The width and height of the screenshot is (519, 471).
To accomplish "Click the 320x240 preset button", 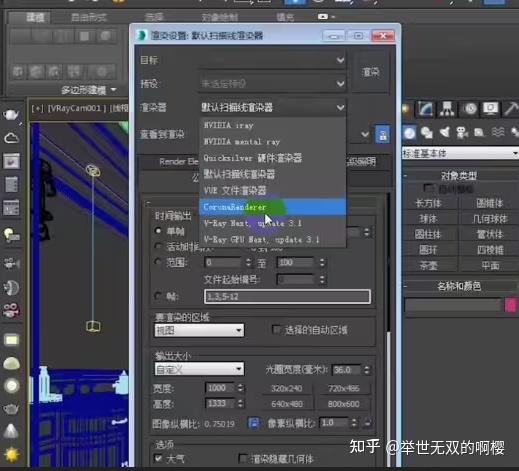I will coord(287,388).
